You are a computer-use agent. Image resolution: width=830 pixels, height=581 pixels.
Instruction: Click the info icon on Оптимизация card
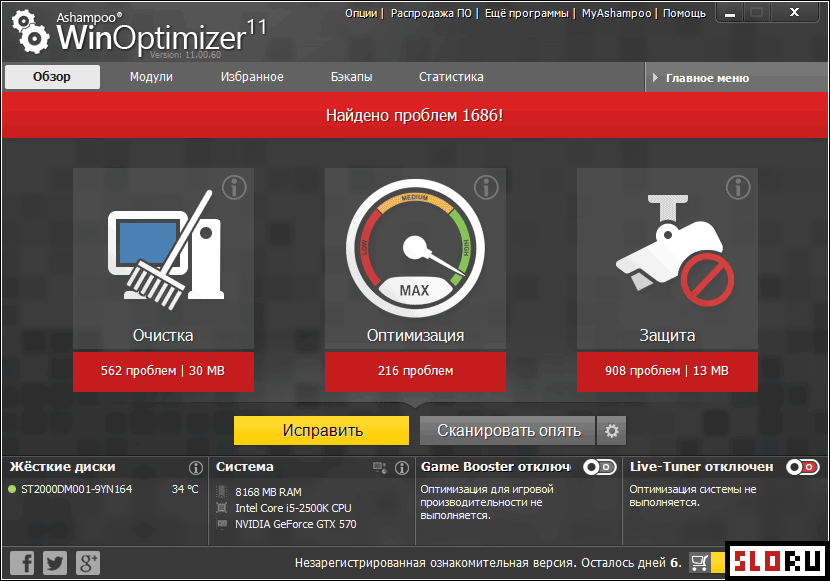pos(486,187)
